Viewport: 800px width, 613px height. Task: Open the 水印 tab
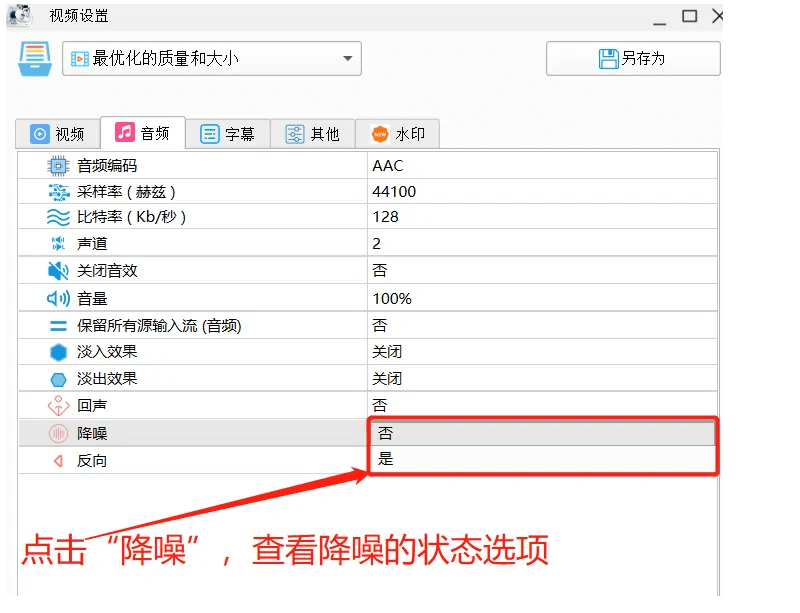398,134
